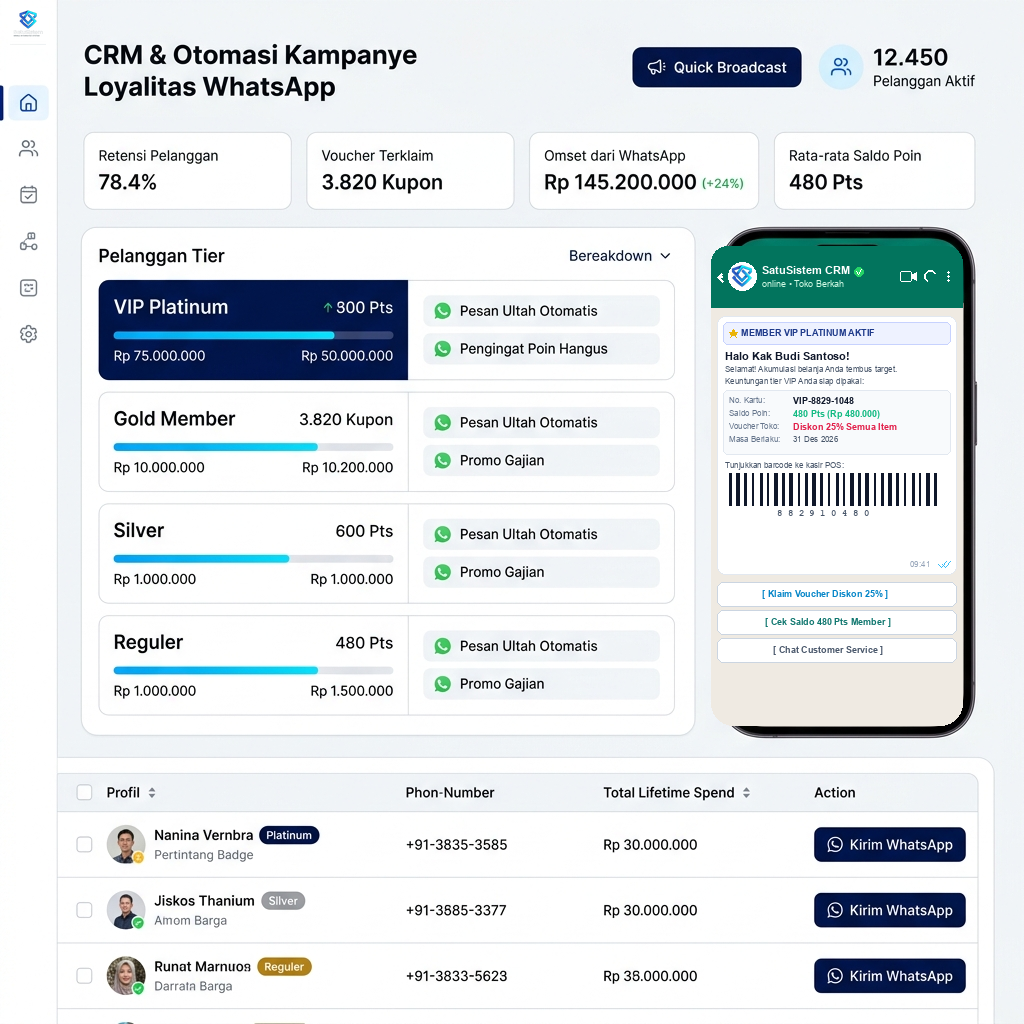The width and height of the screenshot is (1024, 1024).
Task: Click the Quick Broadcast button
Action: point(716,67)
